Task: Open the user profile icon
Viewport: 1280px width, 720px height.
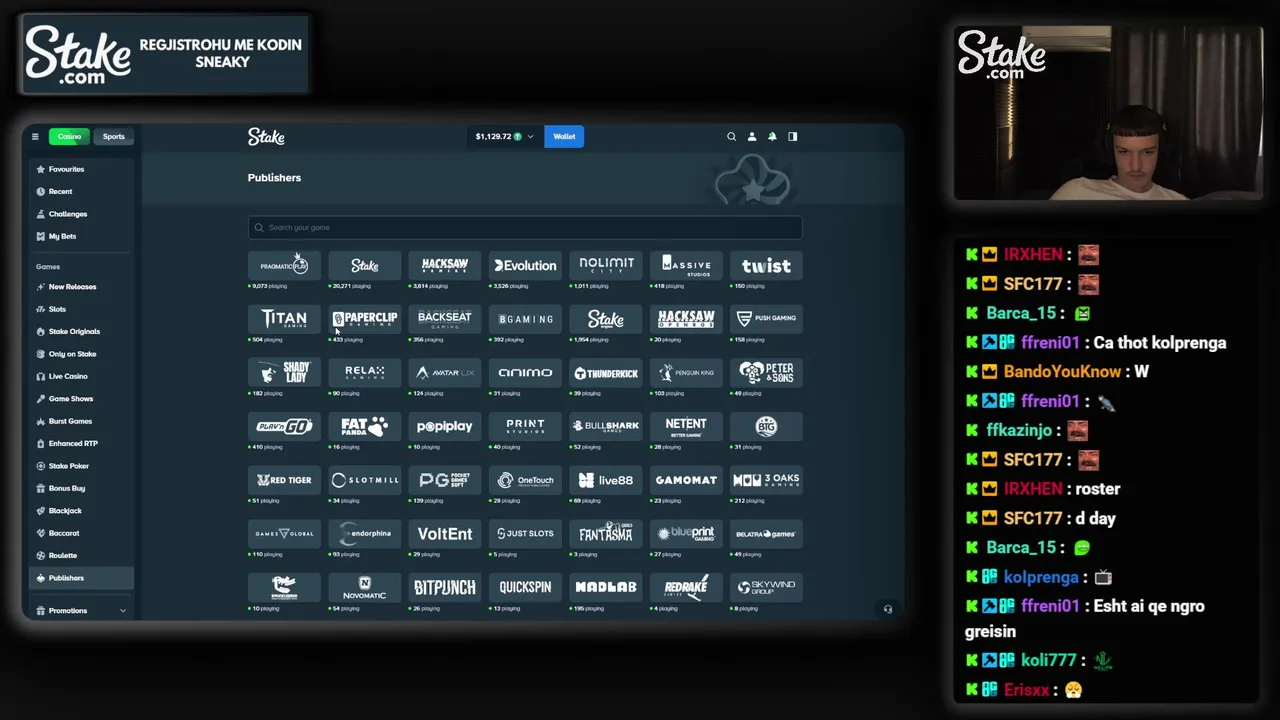Action: coord(752,136)
